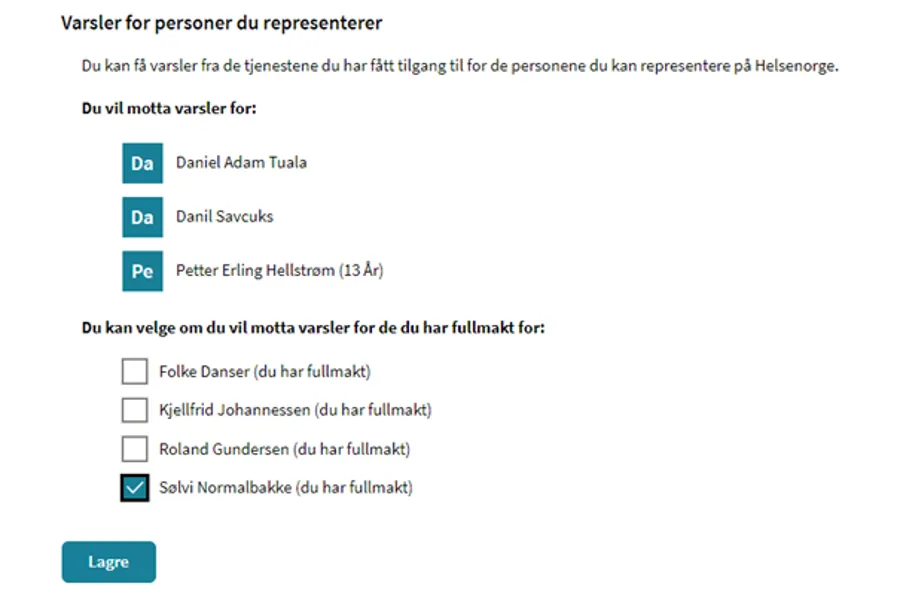Click the 'Du vil motta varsler for:' subheading
The width and height of the screenshot is (900, 600).
click(x=169, y=108)
